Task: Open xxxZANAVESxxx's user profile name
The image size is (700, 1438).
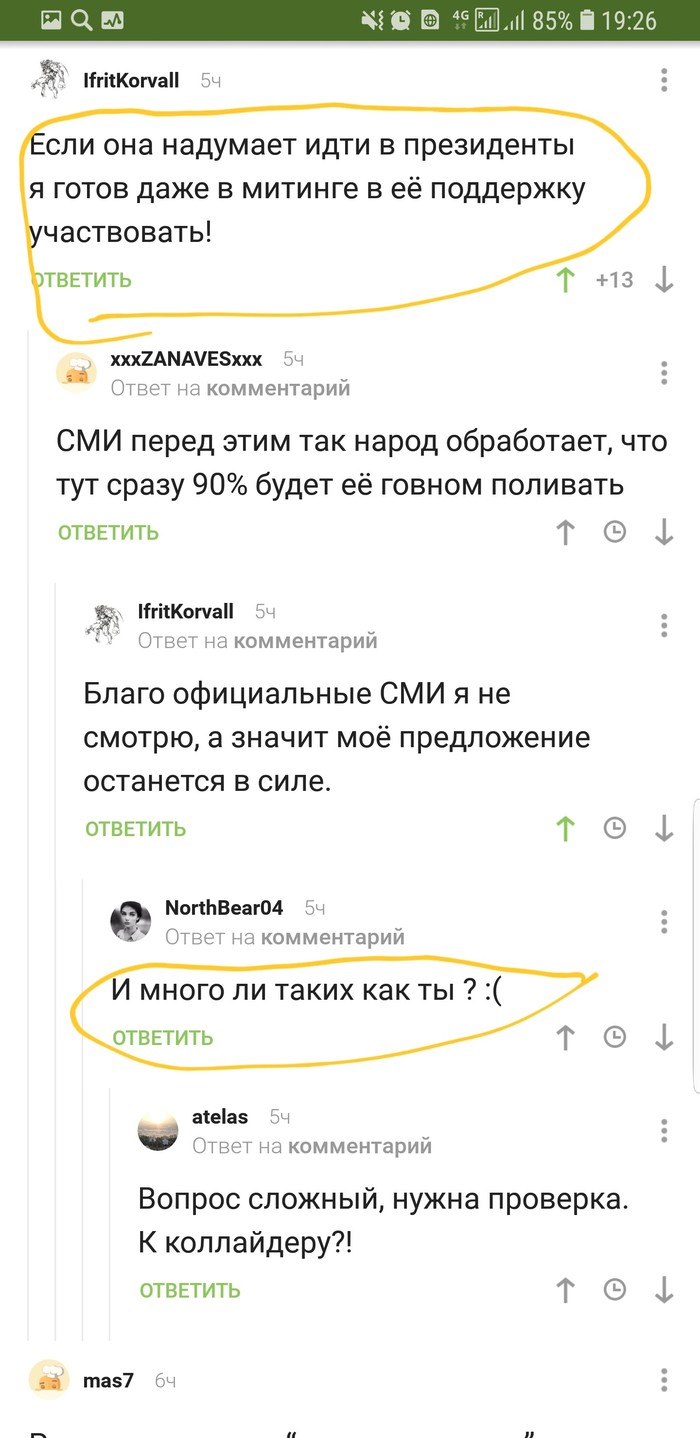Action: [186, 360]
